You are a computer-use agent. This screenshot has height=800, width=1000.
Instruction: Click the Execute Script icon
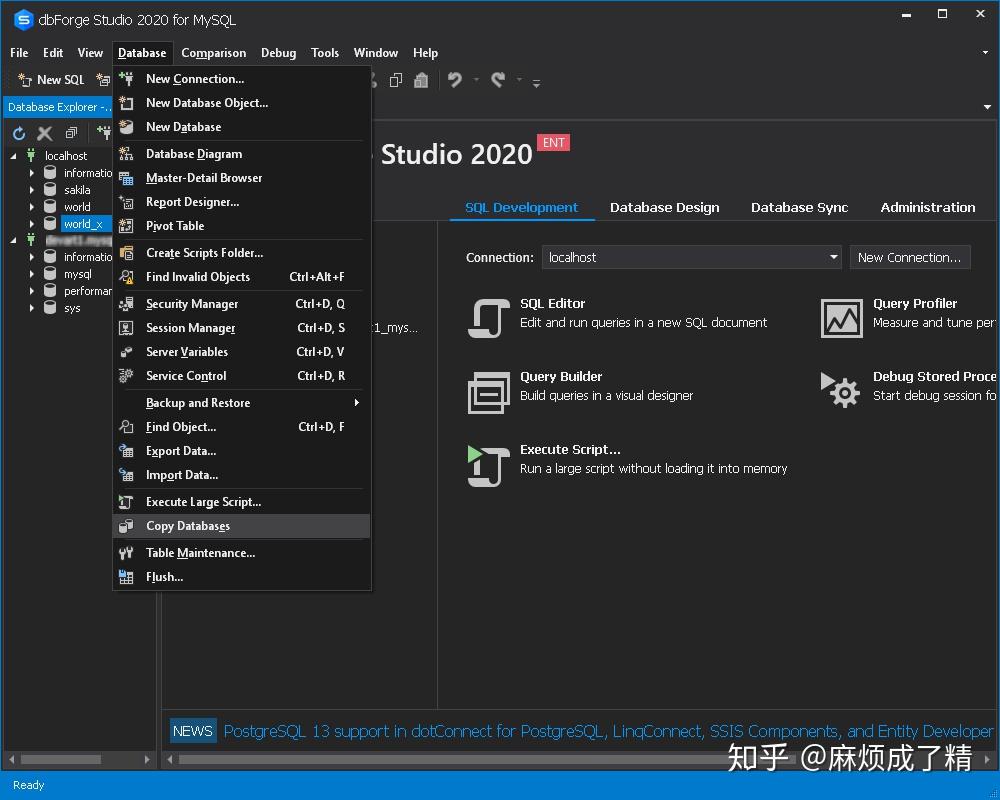click(x=487, y=464)
